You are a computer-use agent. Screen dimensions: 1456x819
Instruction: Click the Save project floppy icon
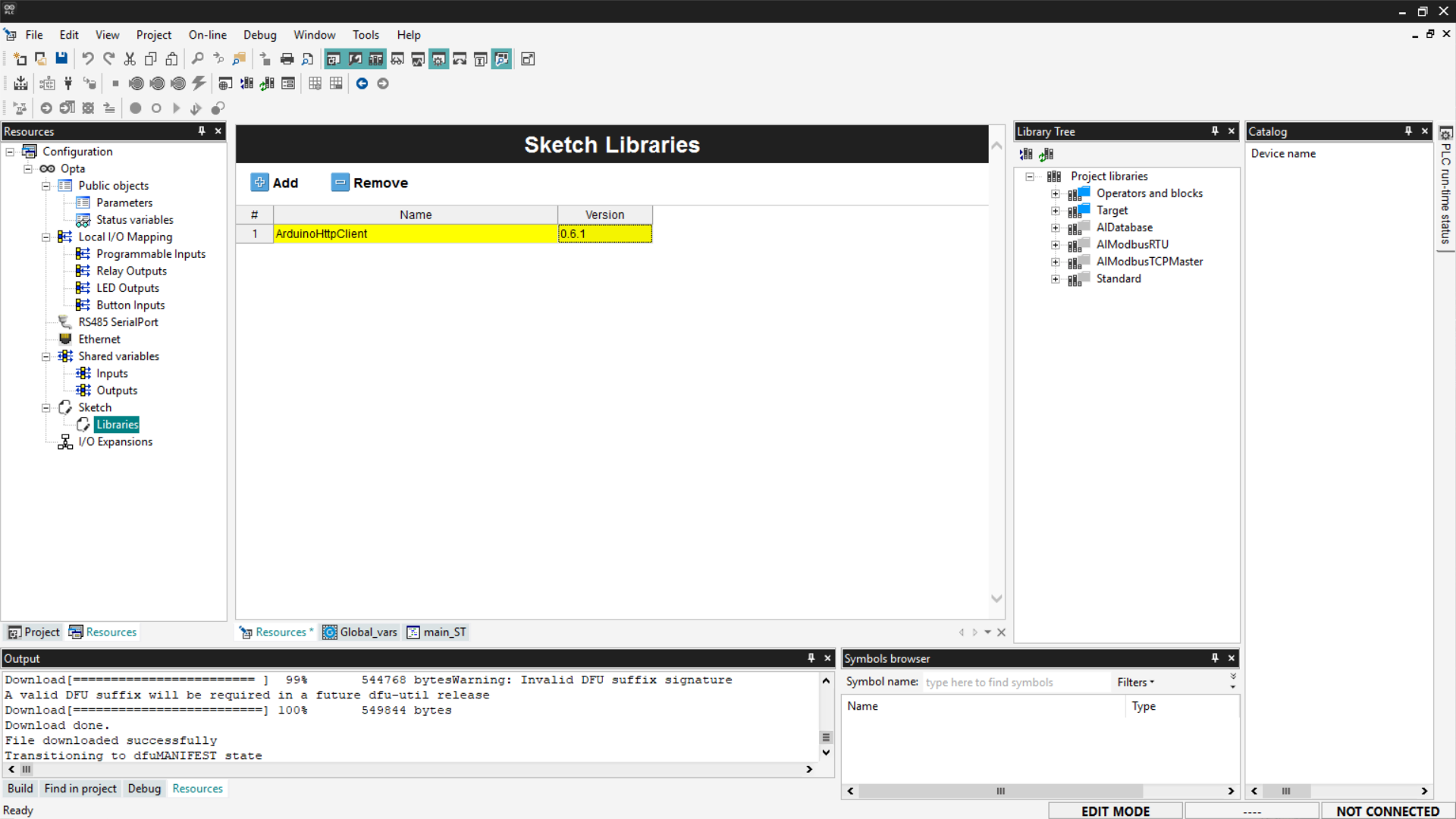click(x=61, y=58)
